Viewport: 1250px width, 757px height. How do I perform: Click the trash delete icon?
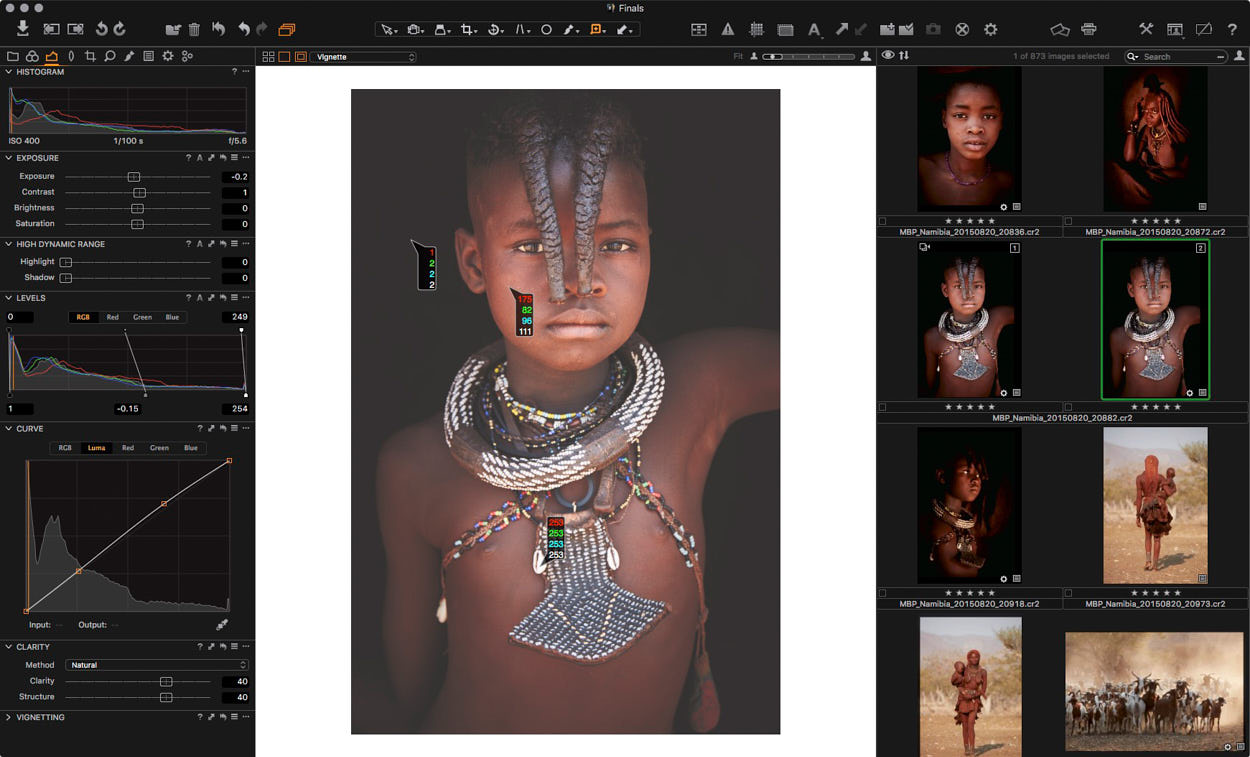pos(195,30)
